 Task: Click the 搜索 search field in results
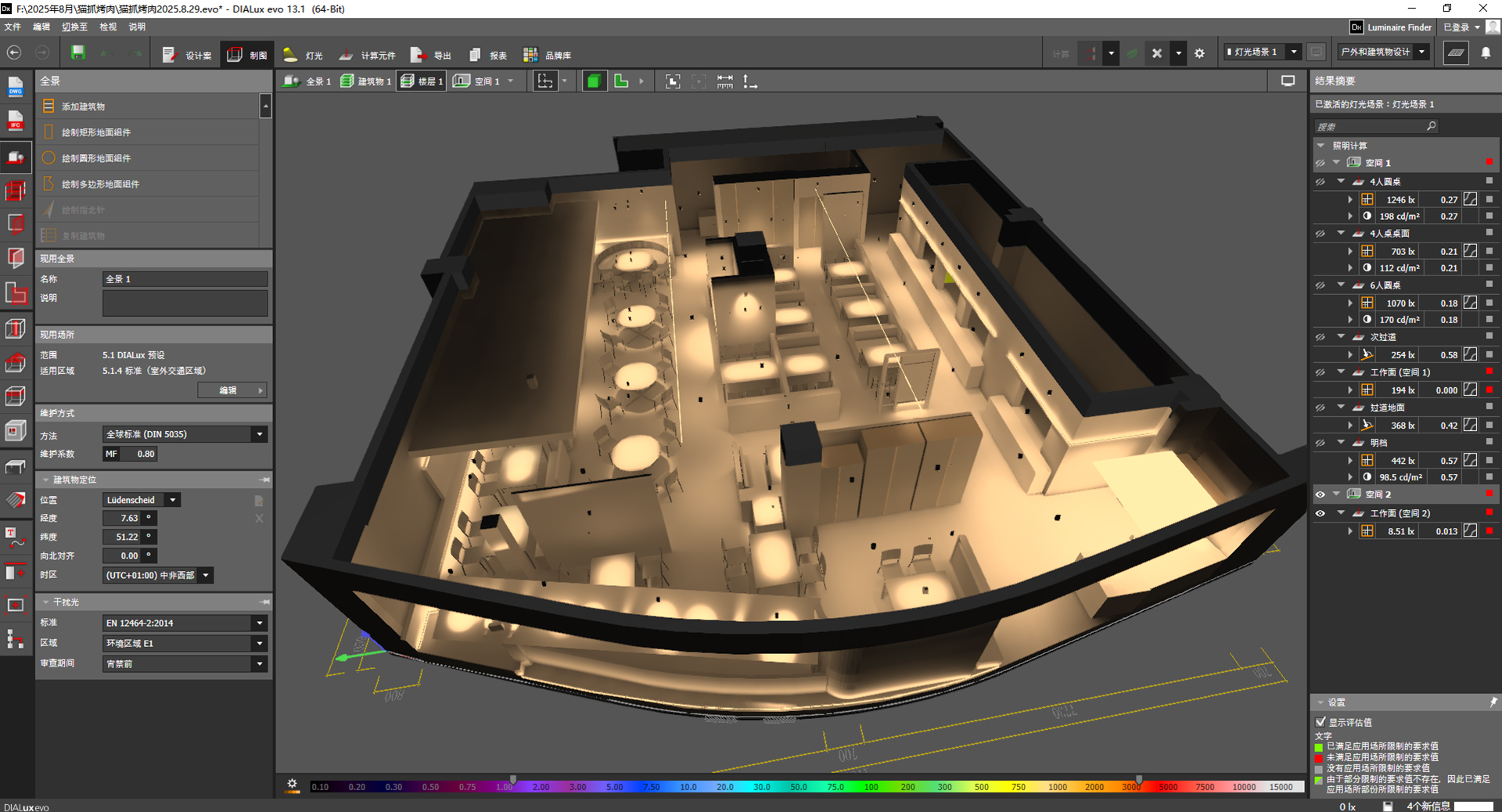(1376, 126)
